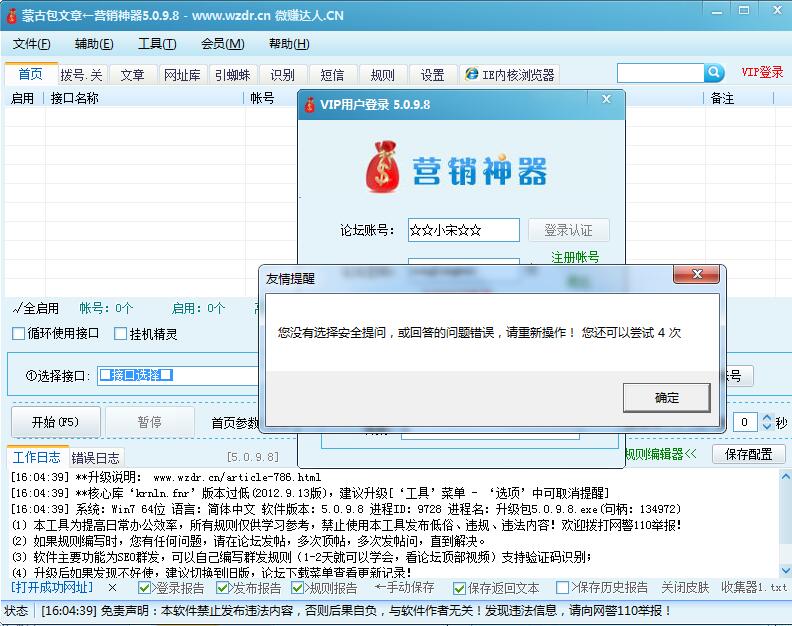Switch to the 工作日志 tab
Image resolution: width=792 pixels, height=626 pixels.
click(37, 457)
